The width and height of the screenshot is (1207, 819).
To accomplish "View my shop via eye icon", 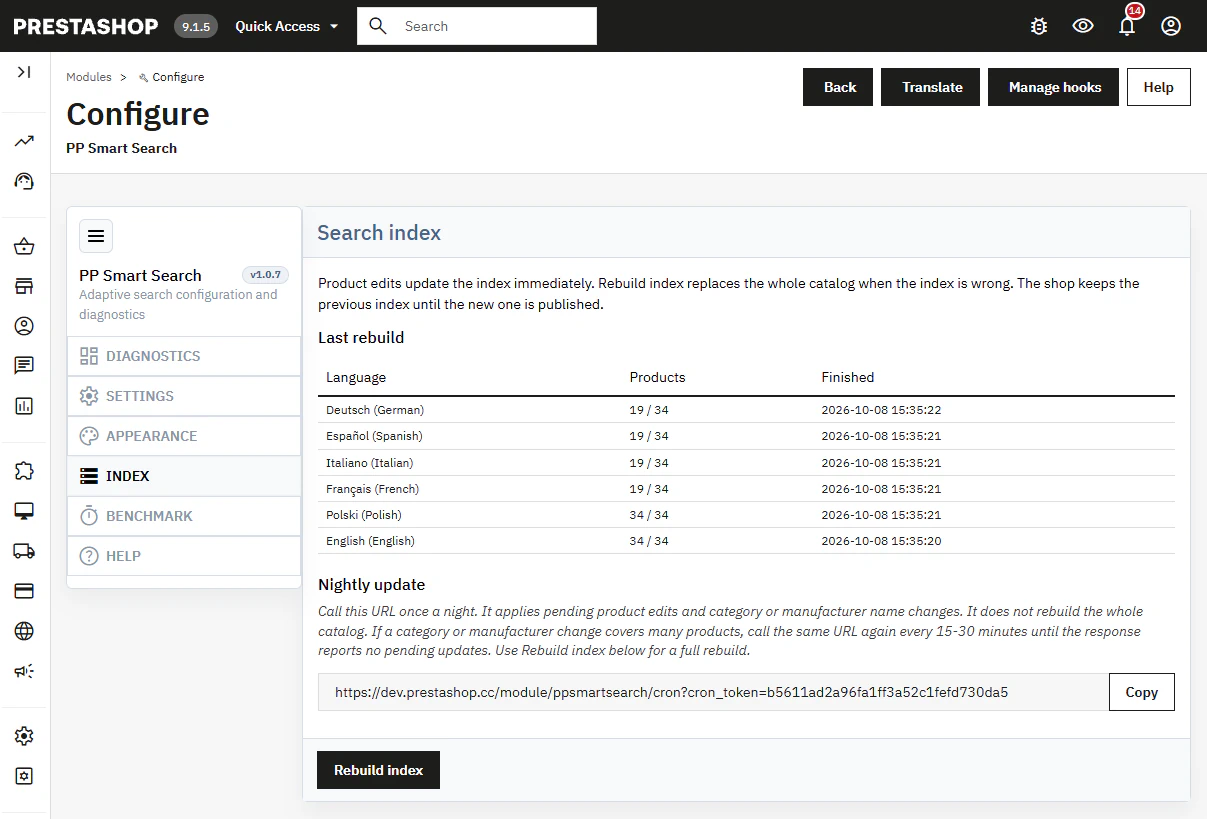I will tap(1083, 26).
